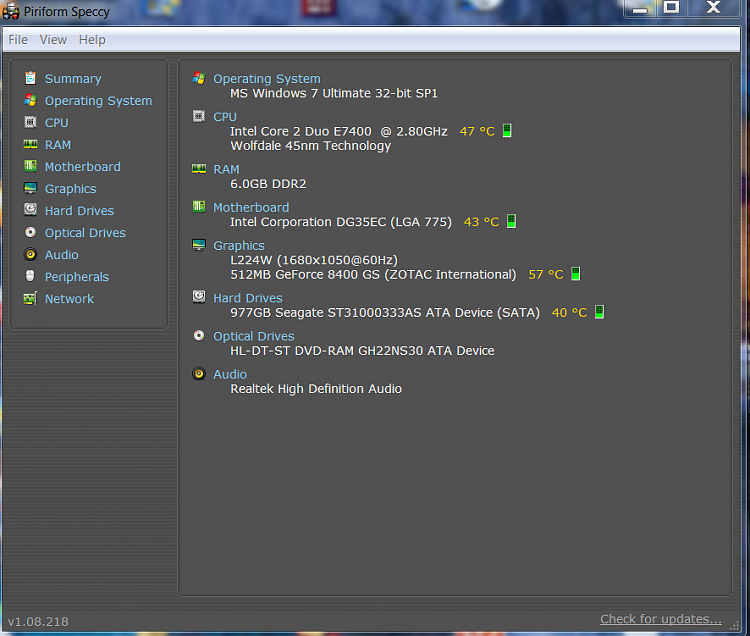Click the RAM icon in summary panel
This screenshot has height=636, width=750.
(x=199, y=168)
